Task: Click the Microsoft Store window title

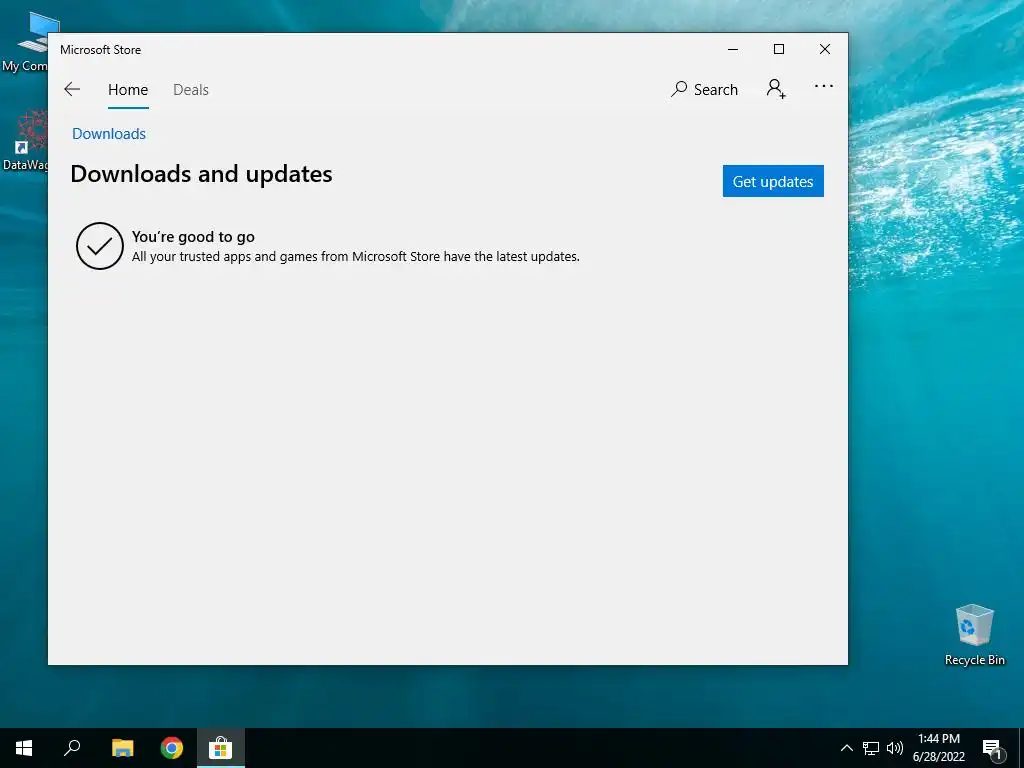Action: (x=101, y=50)
